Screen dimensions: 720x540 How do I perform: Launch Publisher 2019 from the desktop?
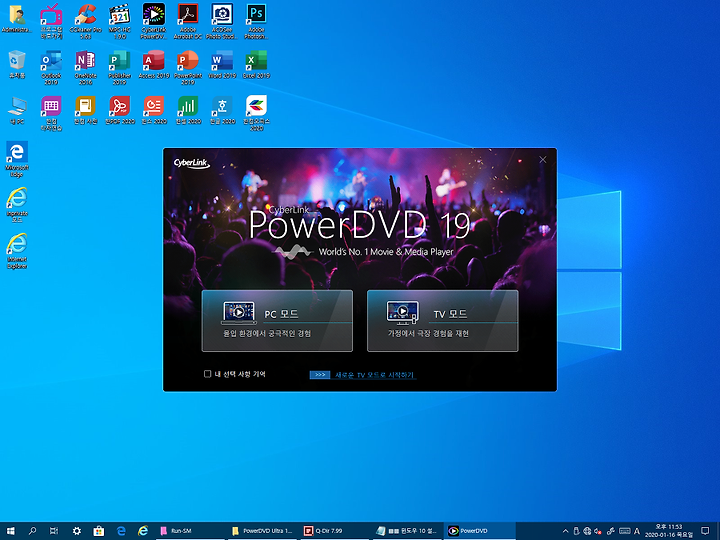[119, 67]
